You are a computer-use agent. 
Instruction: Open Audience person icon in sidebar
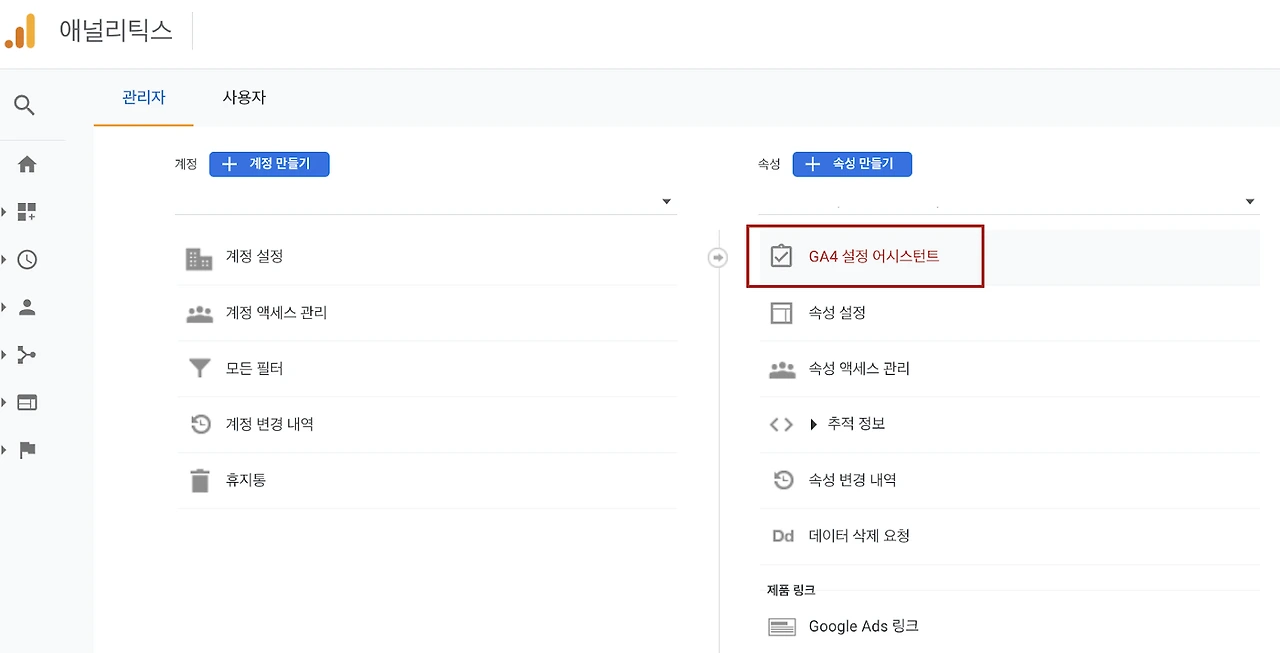point(27,308)
